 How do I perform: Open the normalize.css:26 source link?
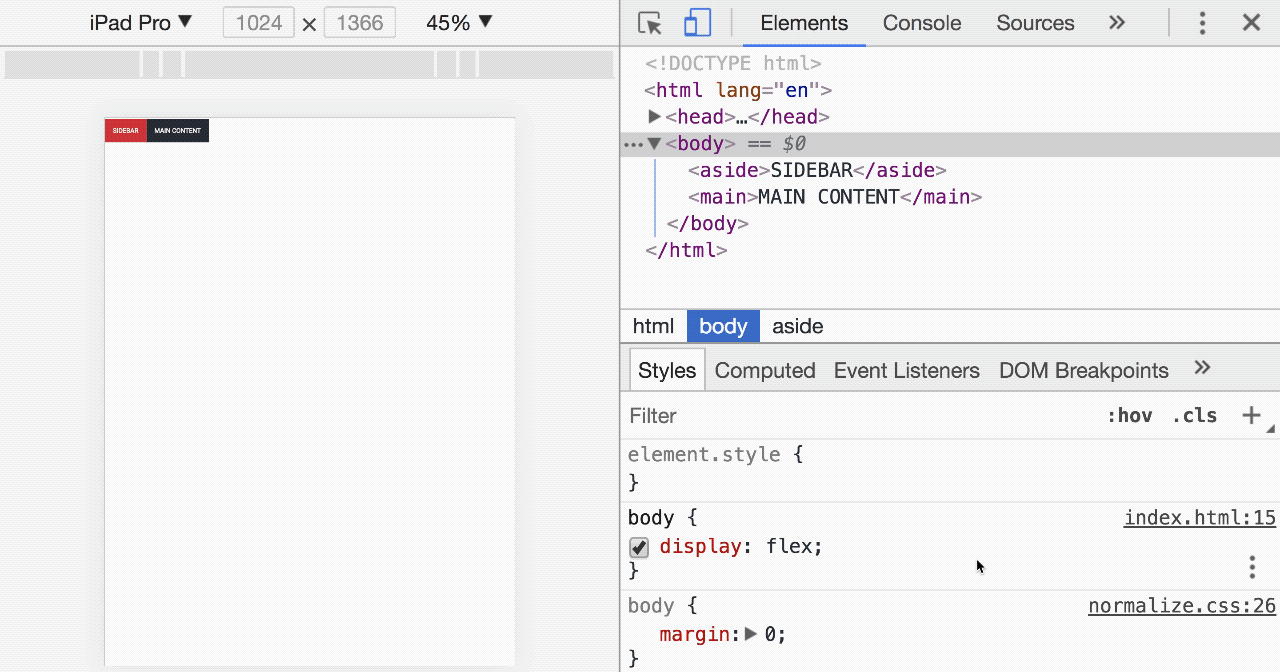[x=1182, y=605]
